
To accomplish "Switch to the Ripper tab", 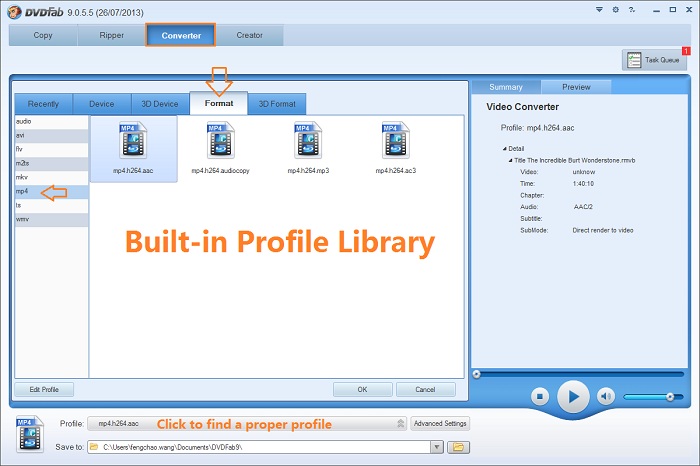I will [x=112, y=35].
